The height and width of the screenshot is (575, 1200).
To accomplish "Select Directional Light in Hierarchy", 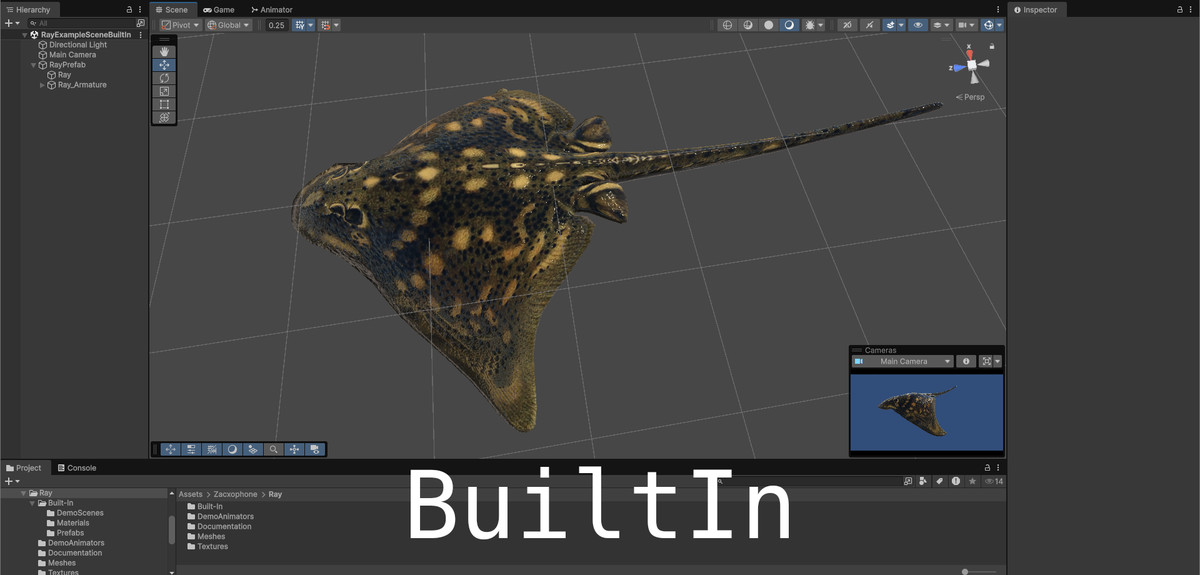I will coord(78,45).
